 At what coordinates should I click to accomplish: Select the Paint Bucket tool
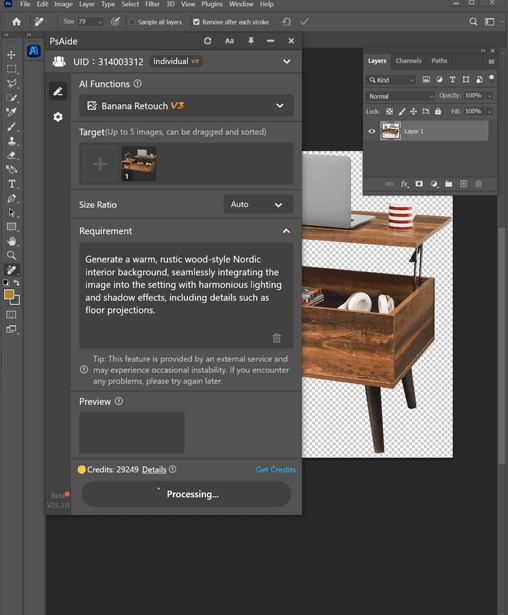point(11,169)
